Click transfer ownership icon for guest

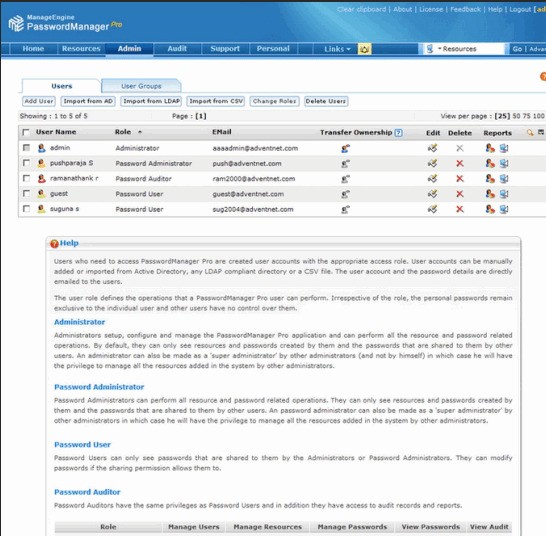(345, 194)
